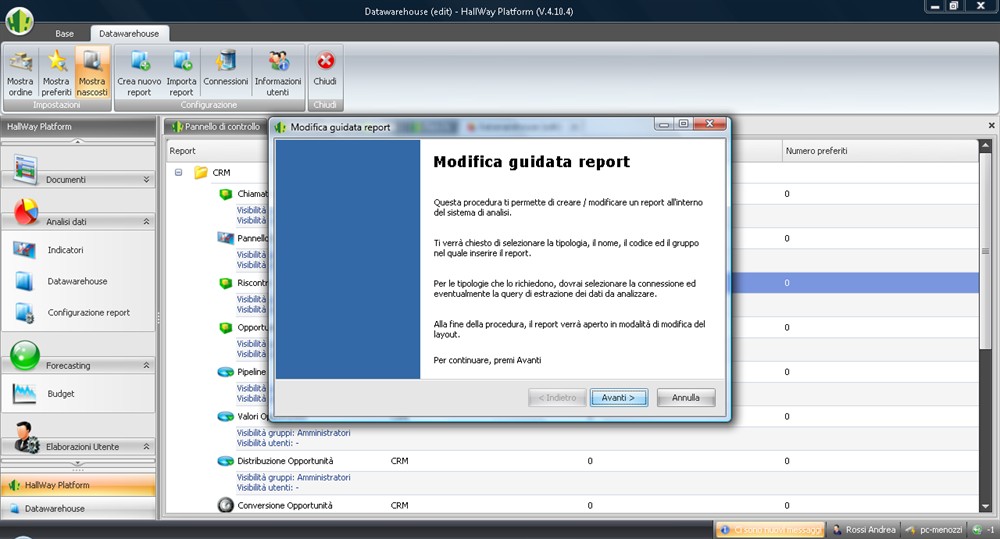The image size is (1000, 539).
Task: Collapse the Analisi dati section
Action: [146, 221]
